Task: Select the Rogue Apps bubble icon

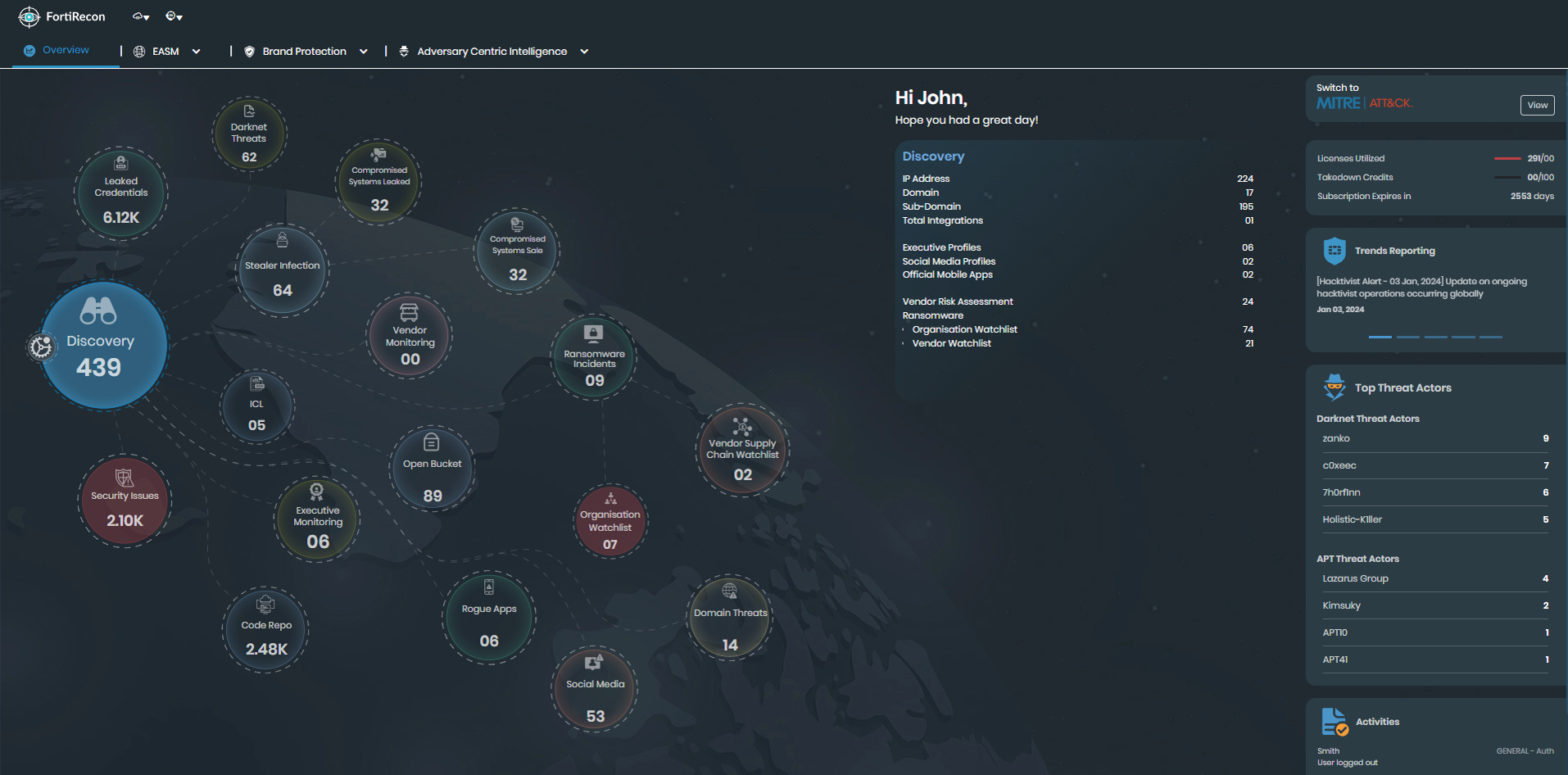Action: click(489, 587)
